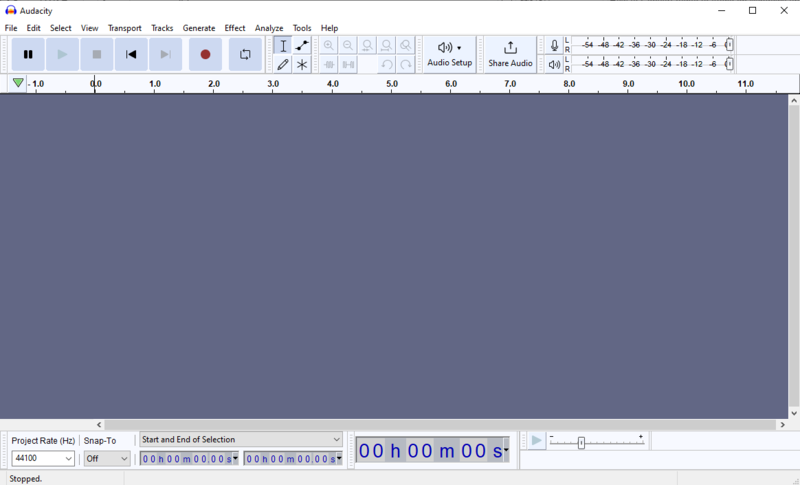Click the Stop button

point(96,54)
